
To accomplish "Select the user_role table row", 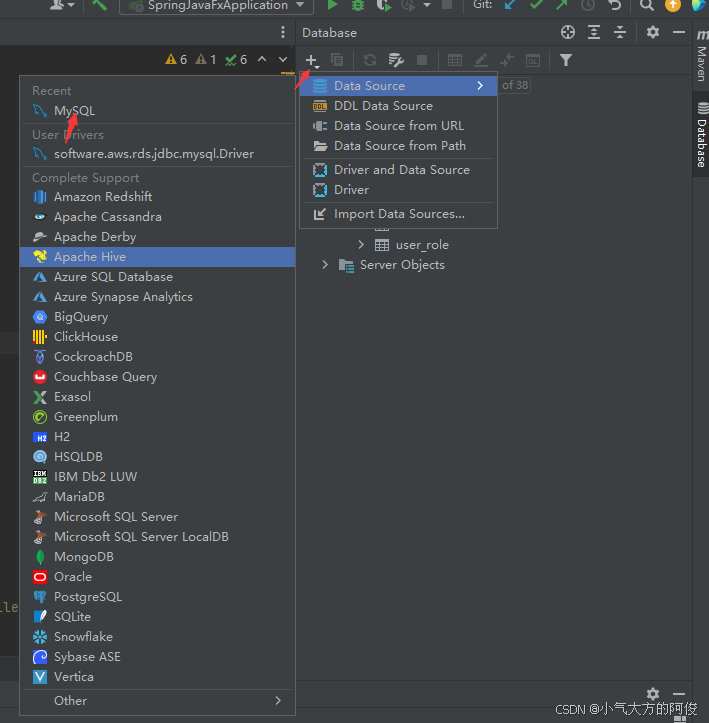I will [x=493, y=245].
